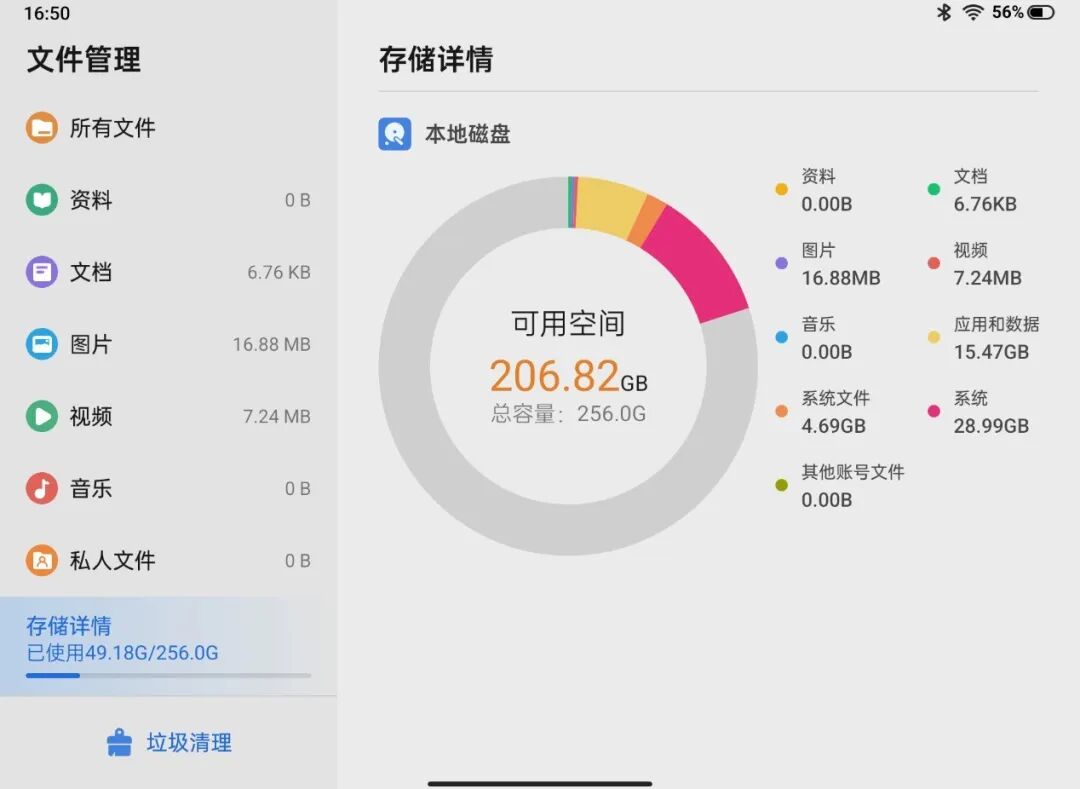This screenshot has width=1080, height=789.
Task: Open the 文件管理 title heading
Action: [x=81, y=61]
